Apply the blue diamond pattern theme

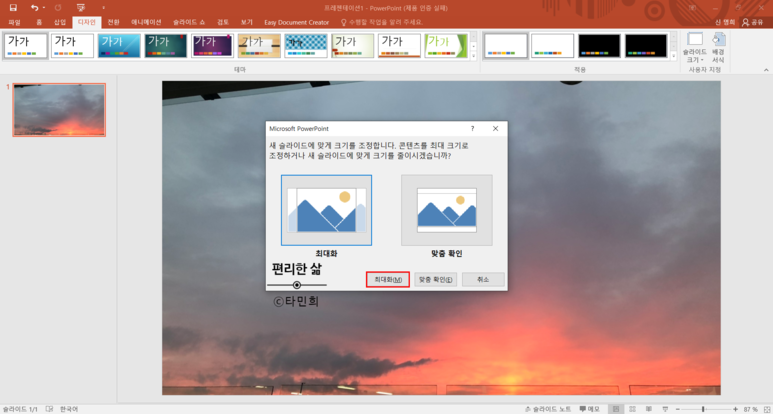[306, 46]
